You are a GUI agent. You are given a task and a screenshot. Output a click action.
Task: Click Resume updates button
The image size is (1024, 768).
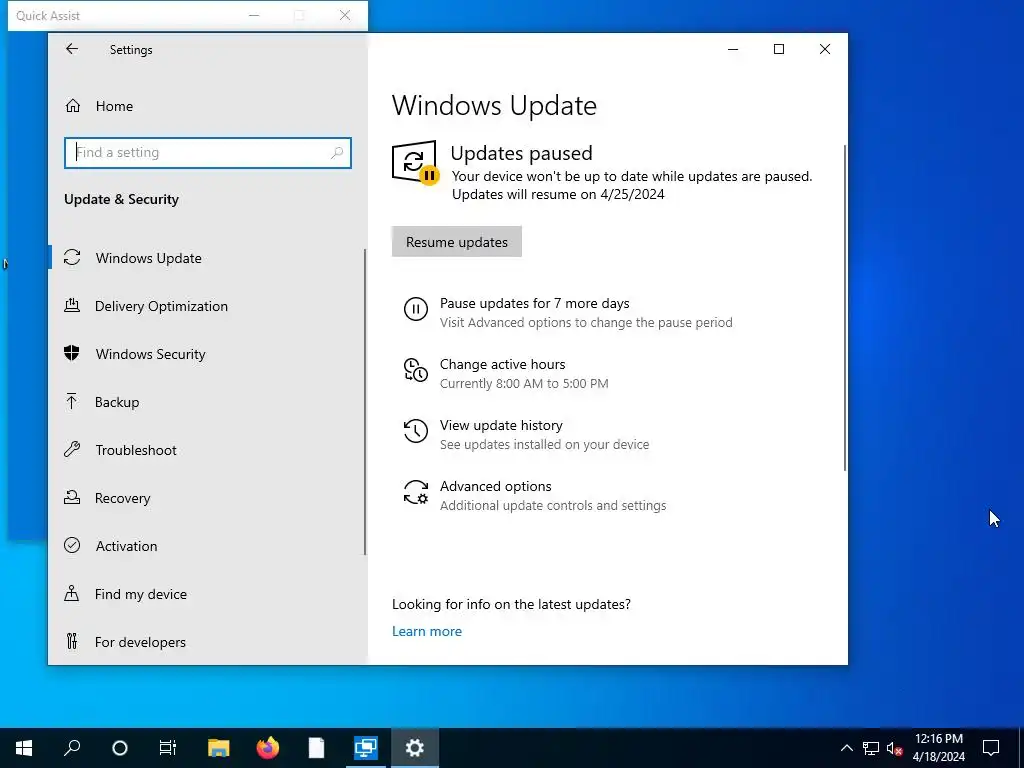click(x=456, y=242)
